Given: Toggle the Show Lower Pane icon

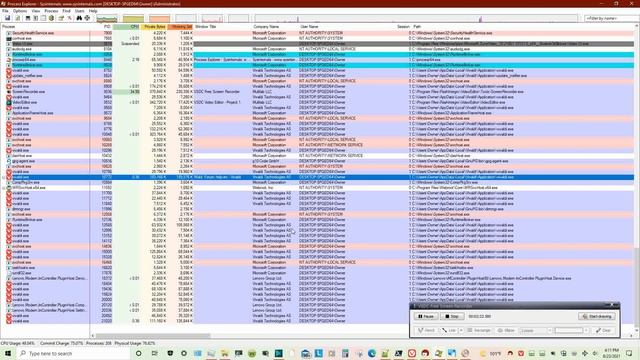Looking at the screenshot, I should click(43, 18).
